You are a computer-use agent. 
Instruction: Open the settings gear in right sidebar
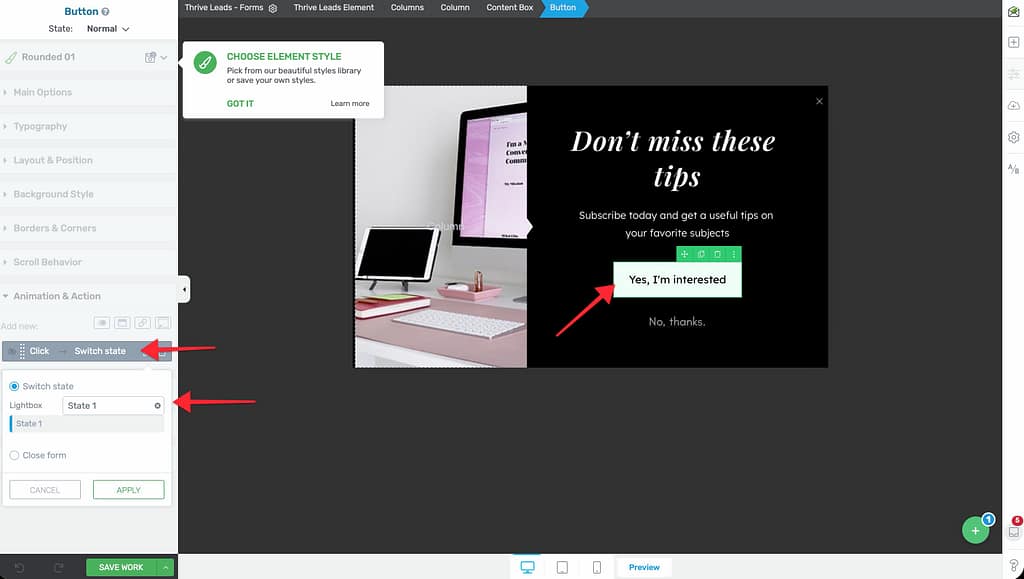coord(1013,137)
